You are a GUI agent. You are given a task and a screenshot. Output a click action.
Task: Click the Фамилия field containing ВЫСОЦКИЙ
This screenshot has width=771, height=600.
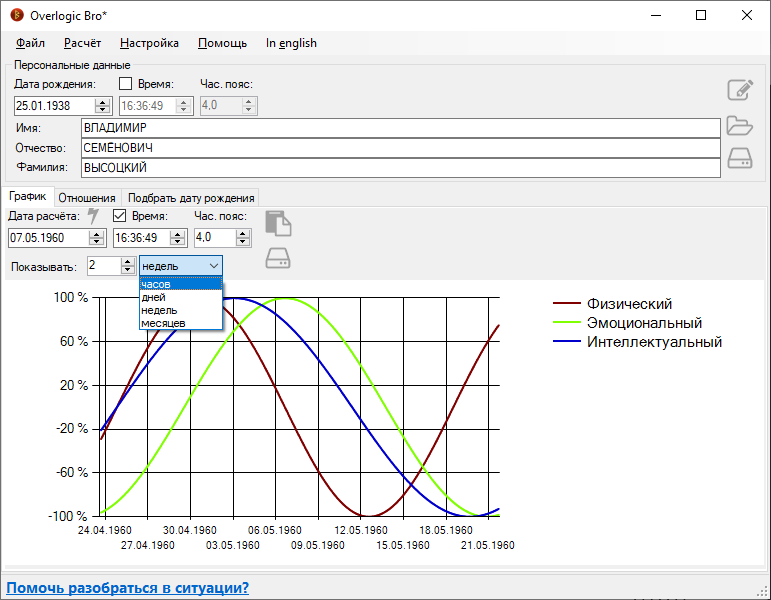(400, 168)
